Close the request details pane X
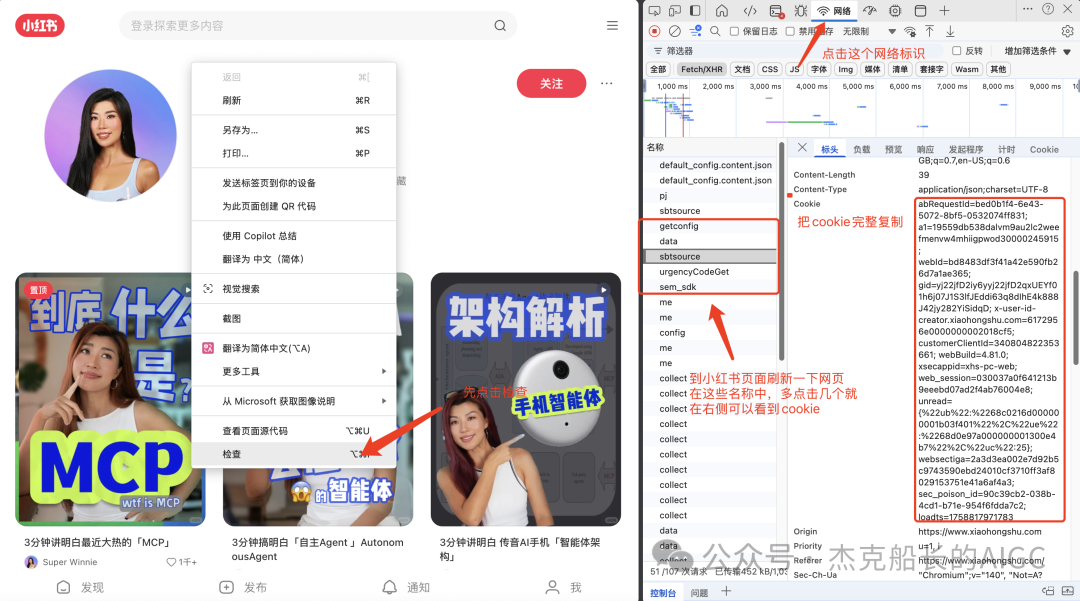 coord(802,147)
